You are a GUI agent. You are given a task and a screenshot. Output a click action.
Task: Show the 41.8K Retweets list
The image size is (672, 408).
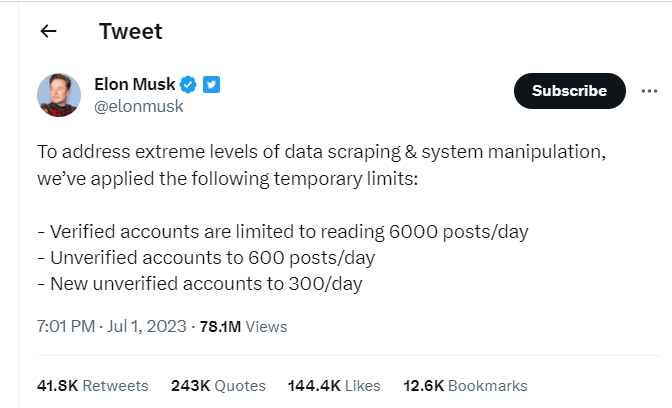pos(93,386)
